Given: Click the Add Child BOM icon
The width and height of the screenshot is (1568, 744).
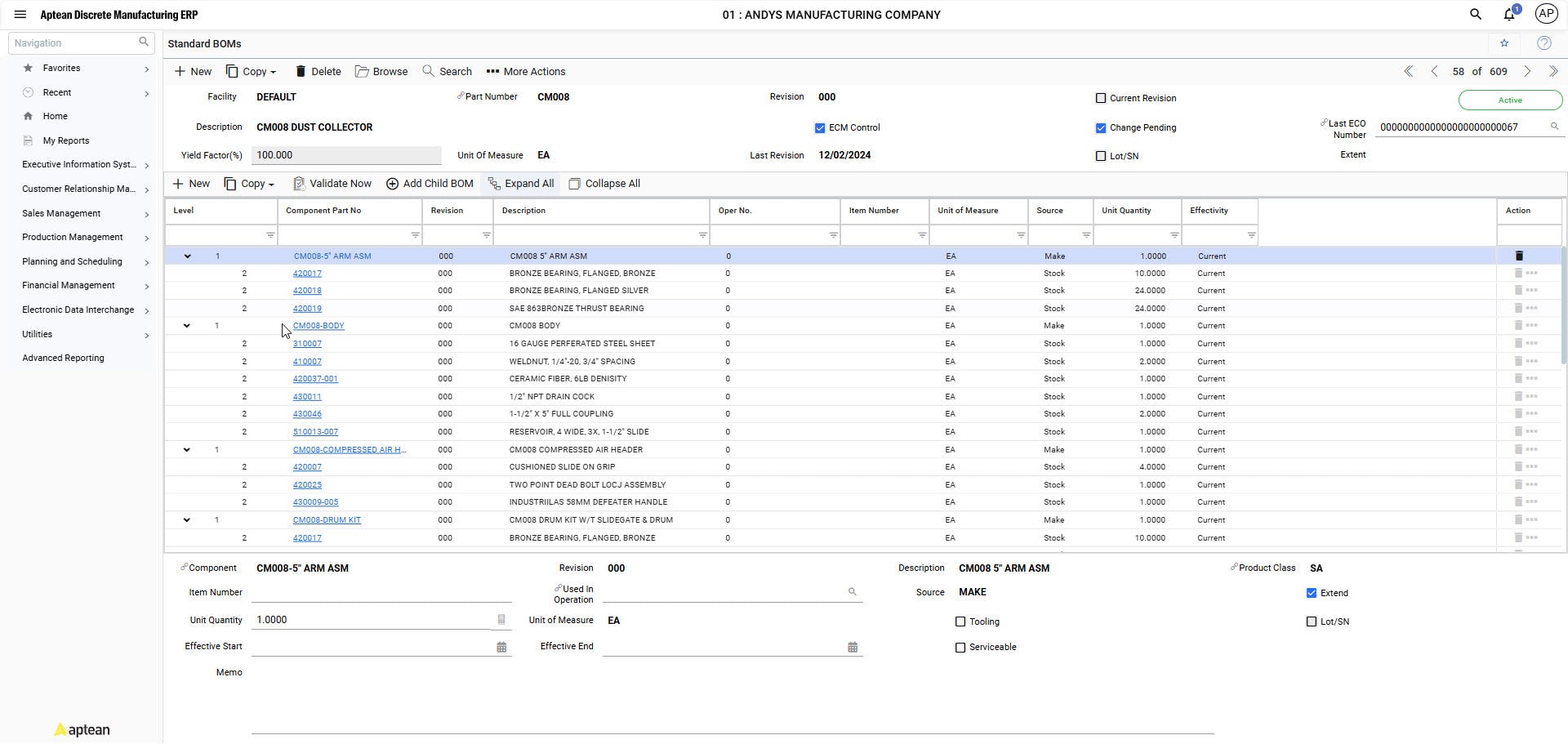Looking at the screenshot, I should click(393, 183).
